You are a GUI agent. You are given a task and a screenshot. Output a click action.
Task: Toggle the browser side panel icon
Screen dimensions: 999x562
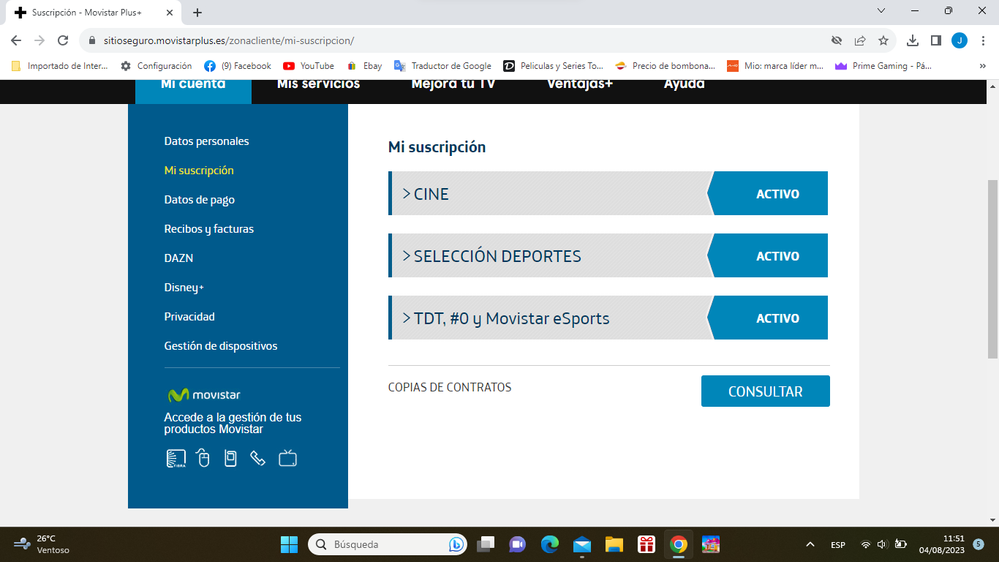(x=936, y=40)
